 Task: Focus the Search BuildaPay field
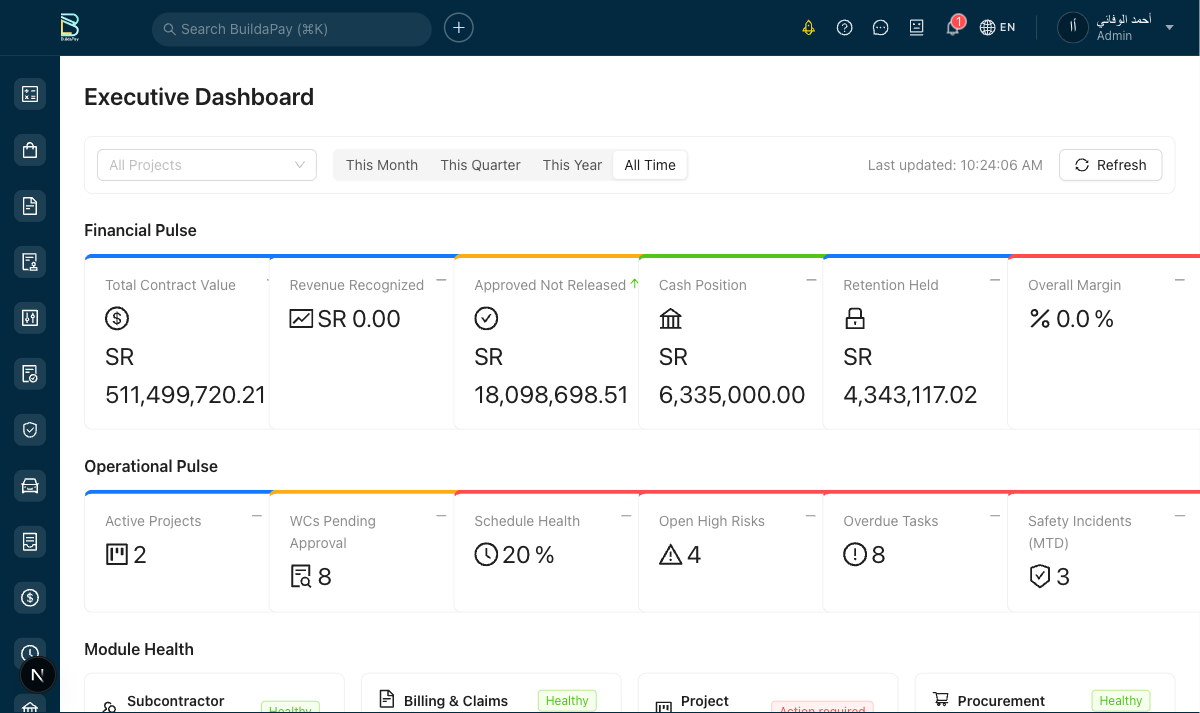292,29
